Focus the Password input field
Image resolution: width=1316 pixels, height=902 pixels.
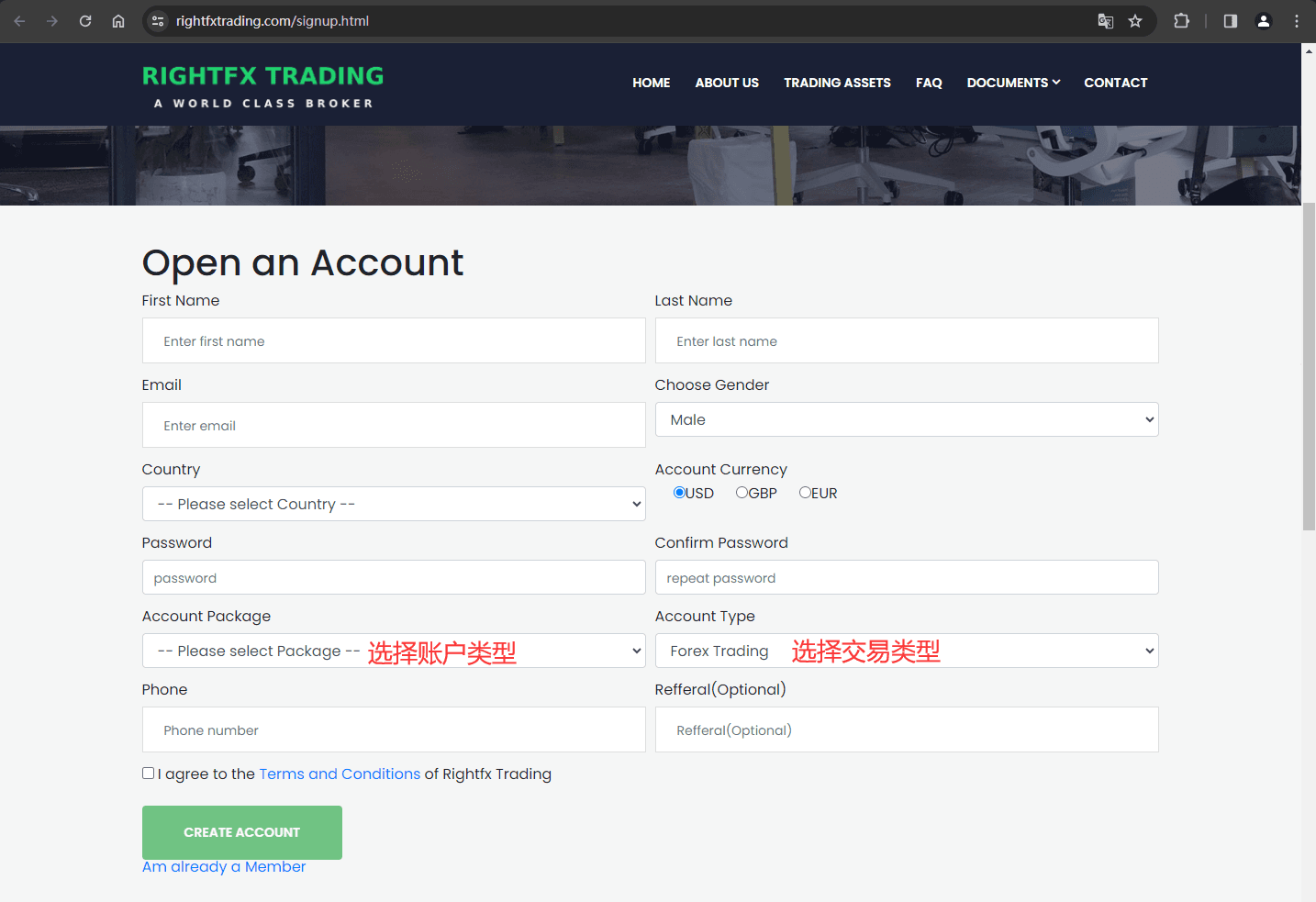pyautogui.click(x=394, y=577)
